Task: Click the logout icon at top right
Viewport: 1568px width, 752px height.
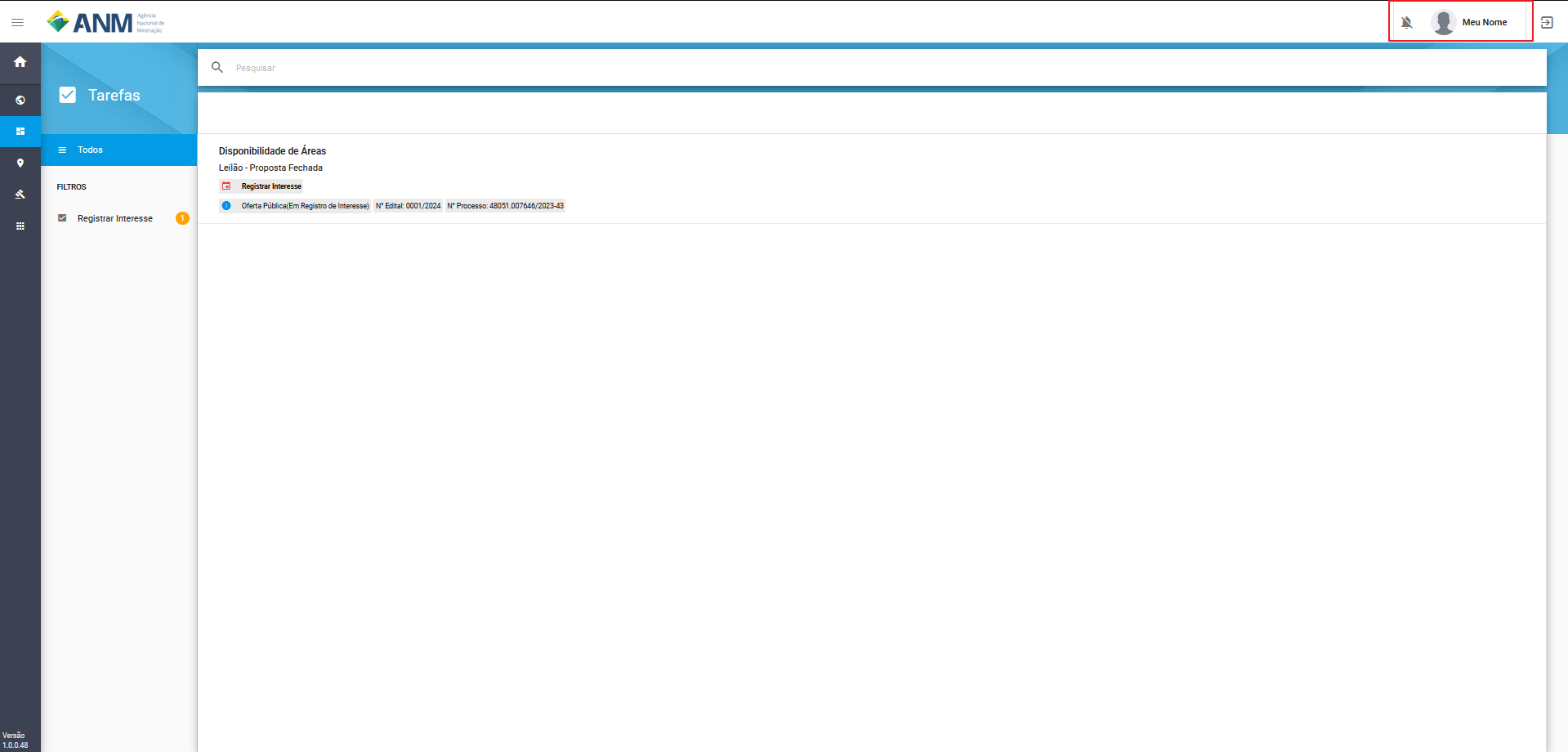Action: point(1547,23)
